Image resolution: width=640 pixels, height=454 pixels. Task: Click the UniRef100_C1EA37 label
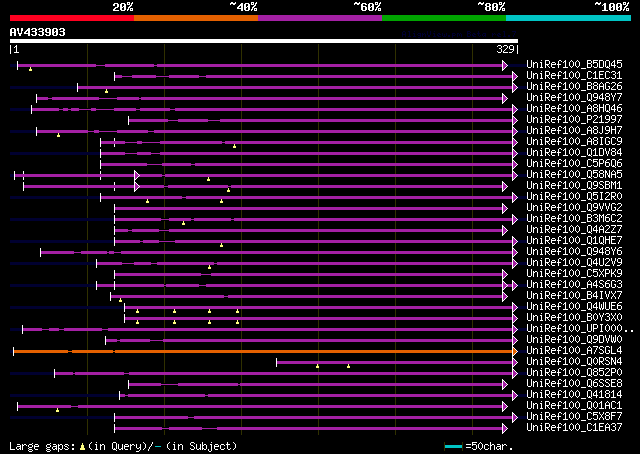(574, 428)
